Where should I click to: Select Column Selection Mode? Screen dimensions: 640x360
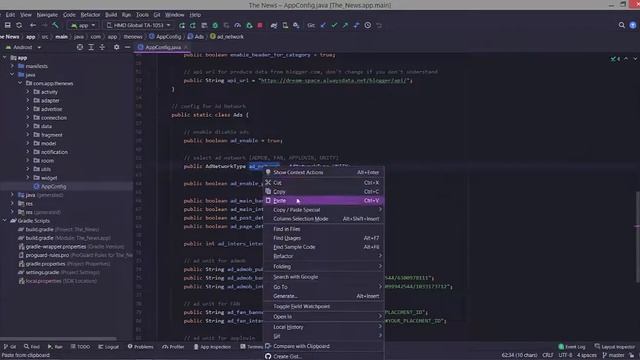coord(323,219)
